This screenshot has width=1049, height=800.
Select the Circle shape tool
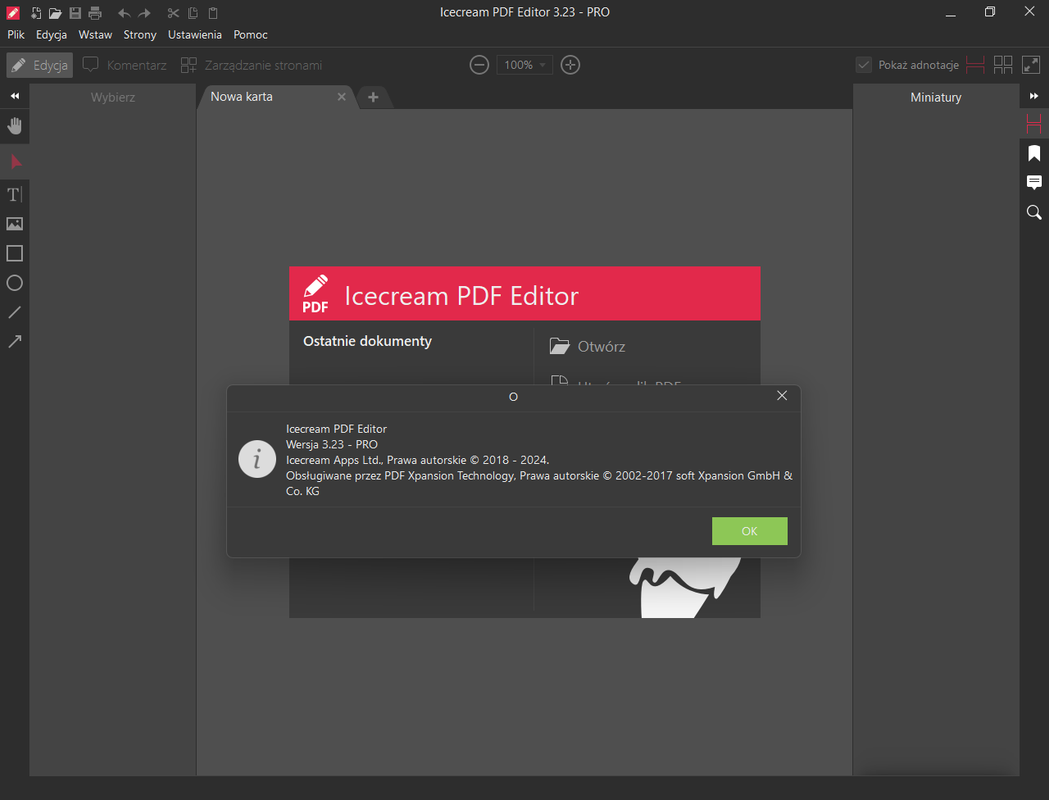15,283
